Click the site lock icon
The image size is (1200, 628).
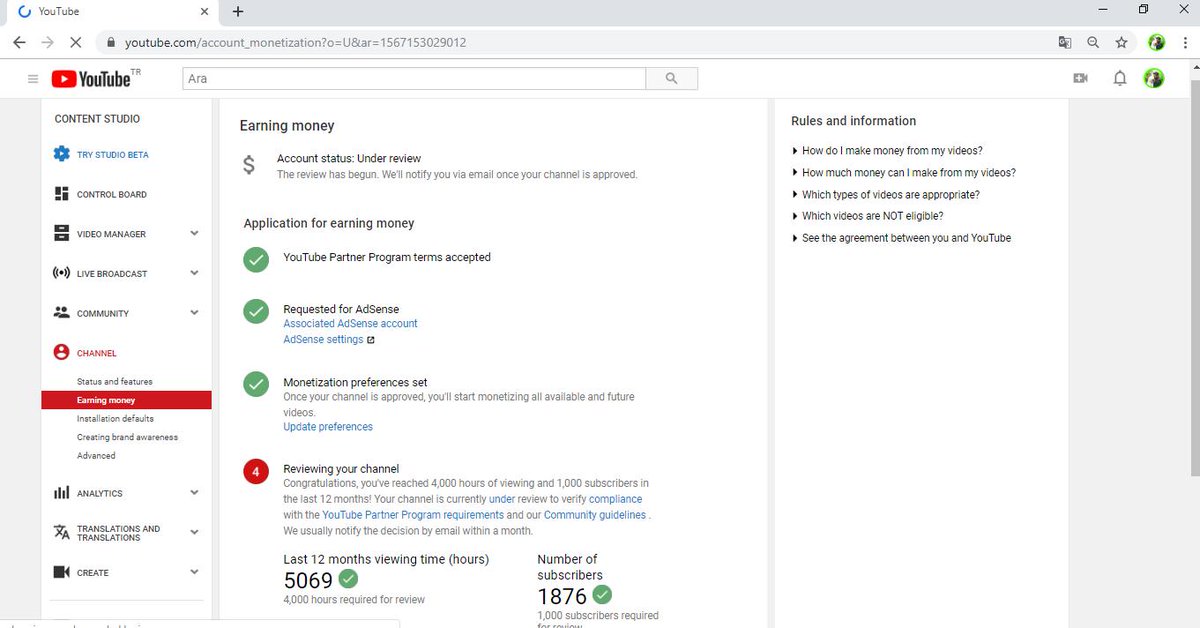[x=110, y=43]
